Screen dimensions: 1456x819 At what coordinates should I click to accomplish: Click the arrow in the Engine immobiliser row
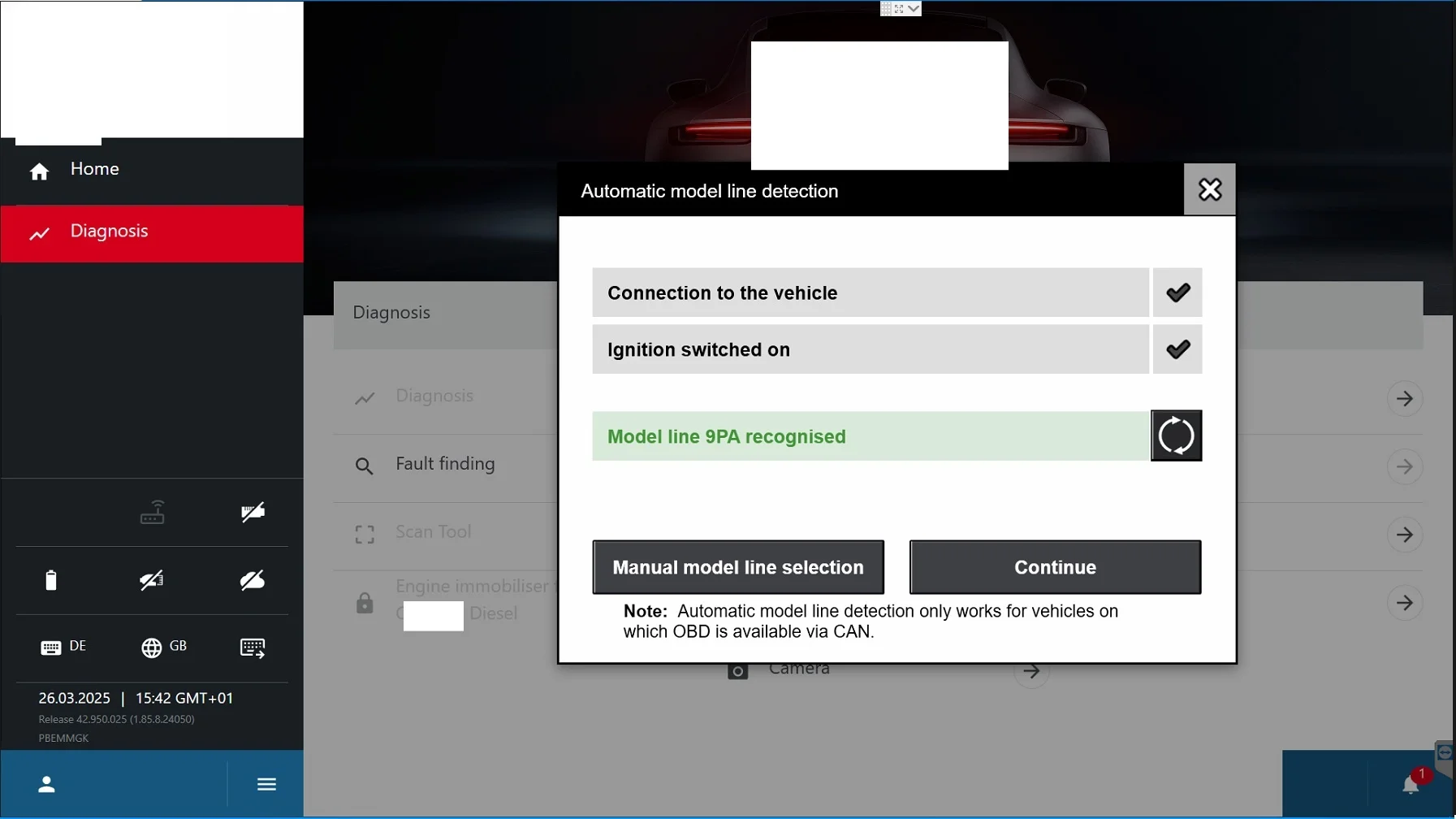[1405, 603]
